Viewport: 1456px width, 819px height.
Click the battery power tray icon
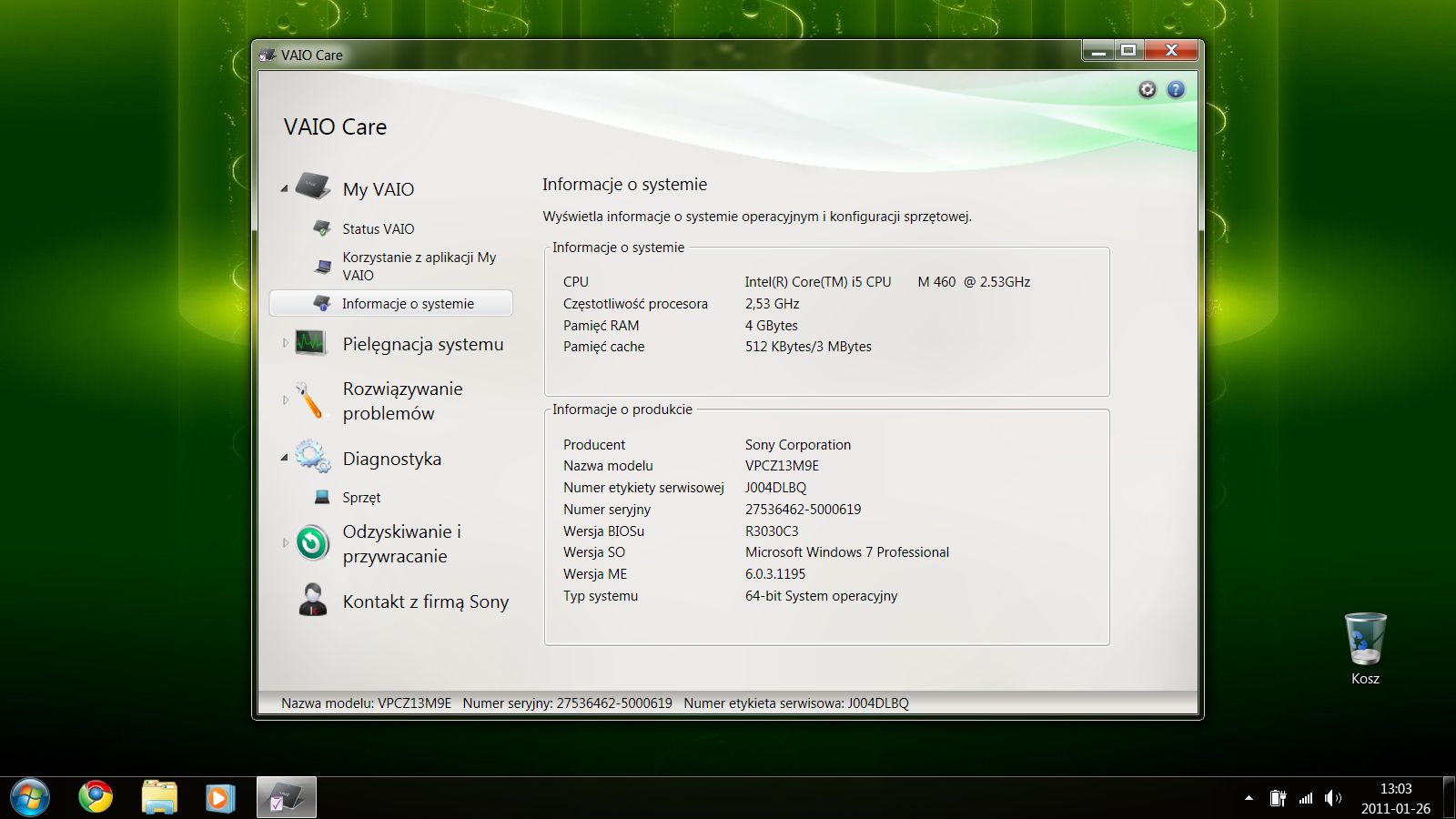pos(1278,798)
